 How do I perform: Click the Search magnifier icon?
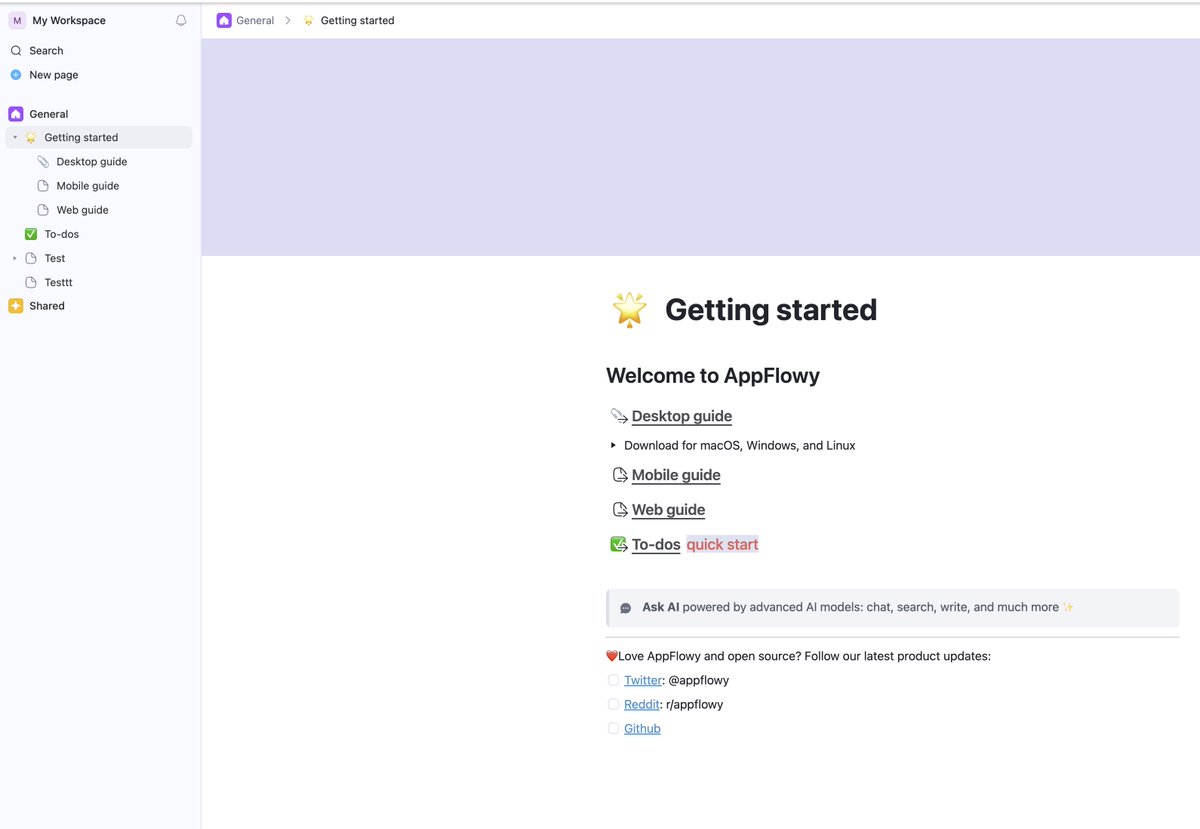(16, 50)
